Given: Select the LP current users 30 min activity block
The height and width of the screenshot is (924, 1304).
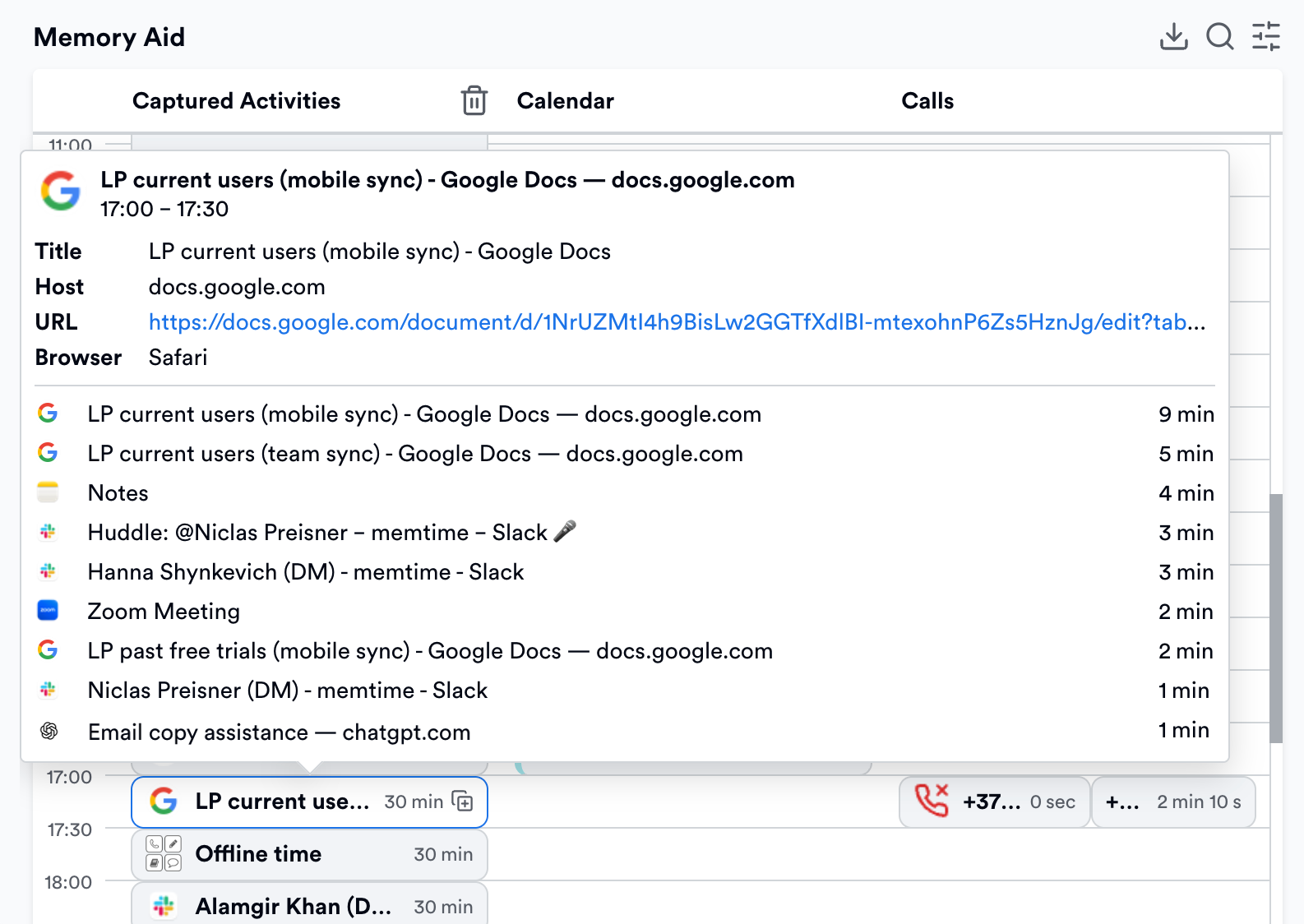Looking at the screenshot, I should point(309,802).
